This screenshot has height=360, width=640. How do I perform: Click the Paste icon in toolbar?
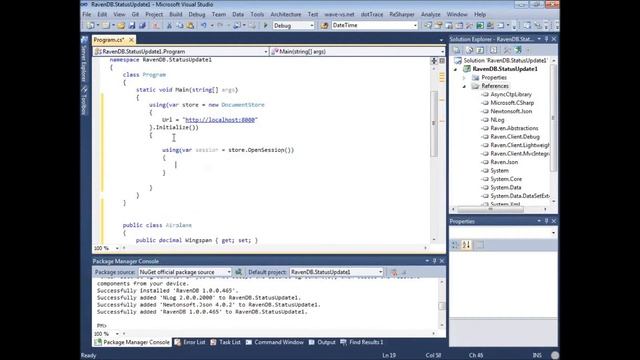point(190,26)
